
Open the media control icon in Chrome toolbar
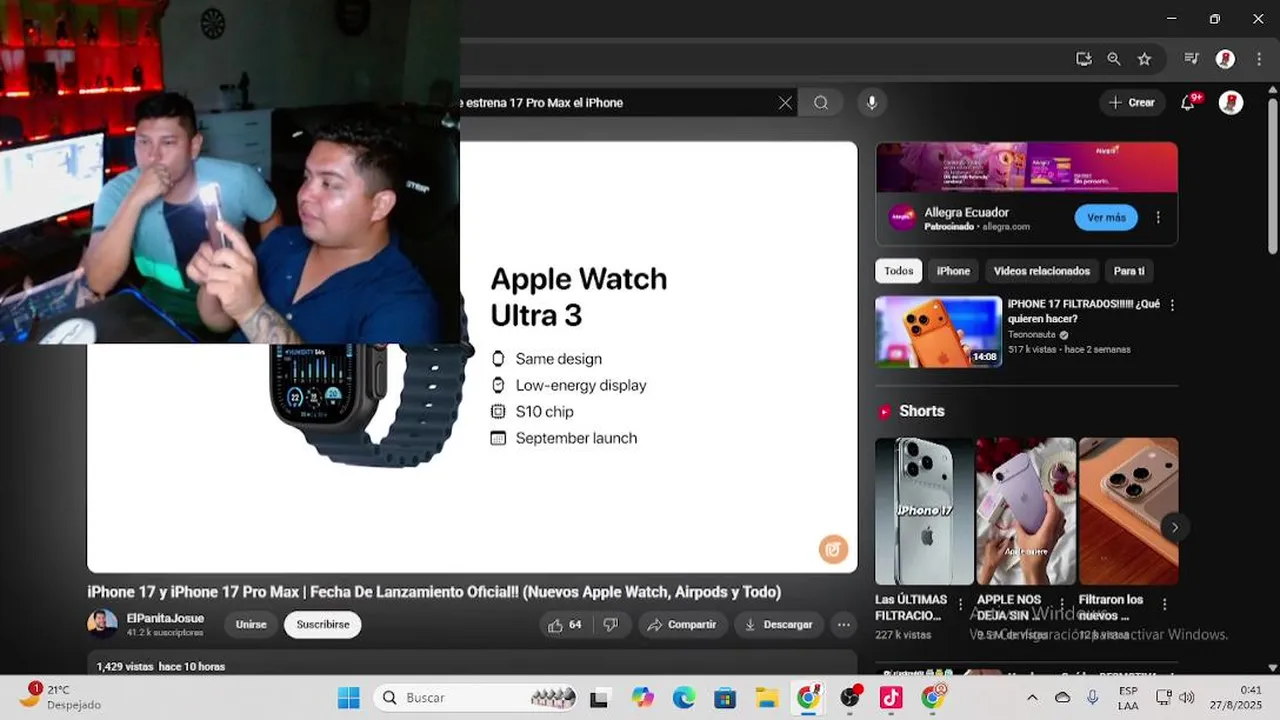coord(1191,59)
